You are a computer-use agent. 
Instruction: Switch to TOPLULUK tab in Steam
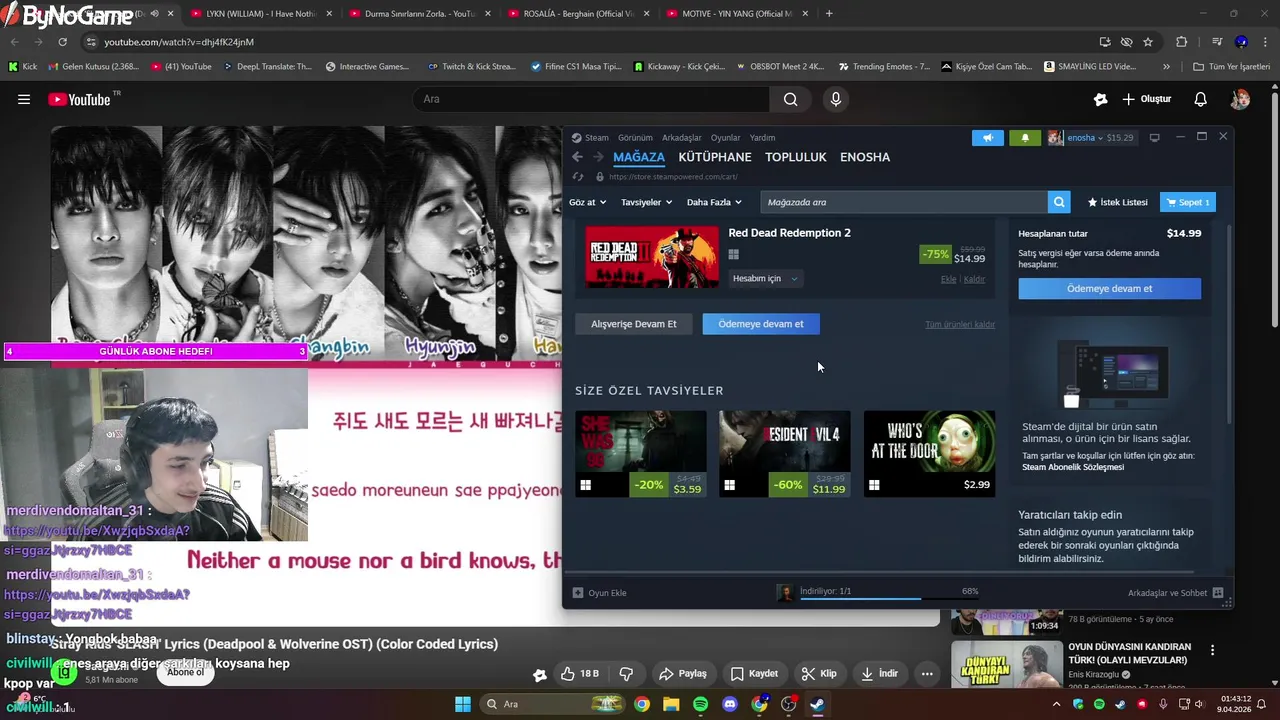tap(796, 157)
